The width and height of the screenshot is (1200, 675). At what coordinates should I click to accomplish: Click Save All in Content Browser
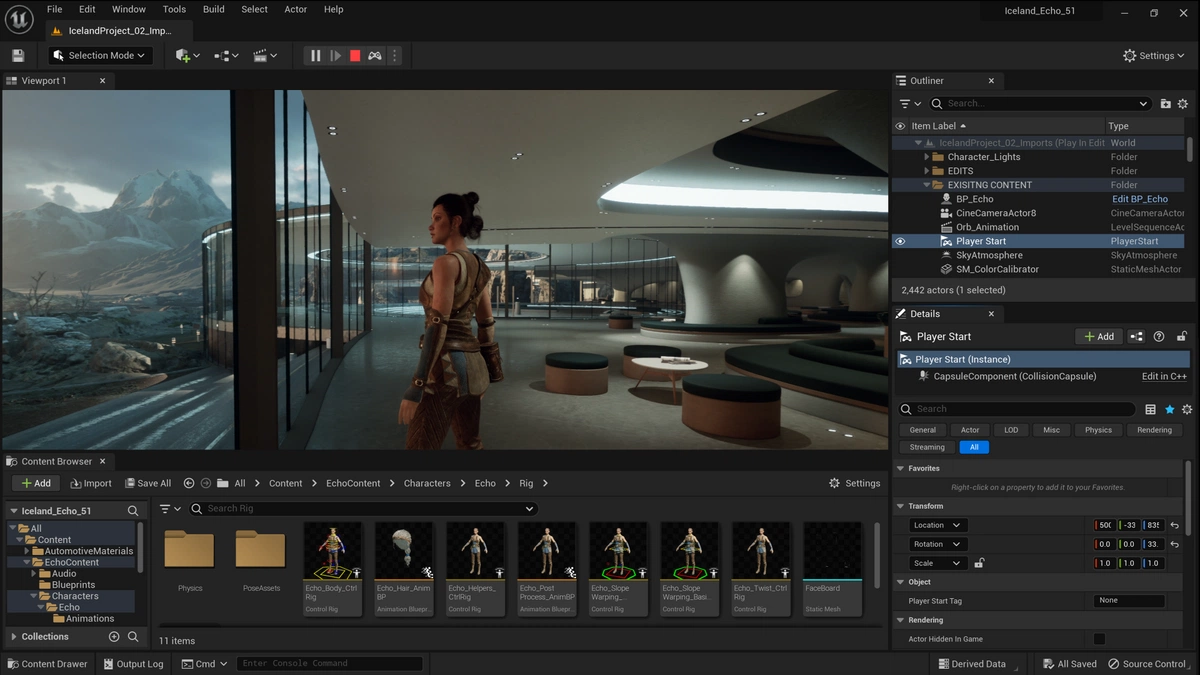pyautogui.click(x=146, y=483)
